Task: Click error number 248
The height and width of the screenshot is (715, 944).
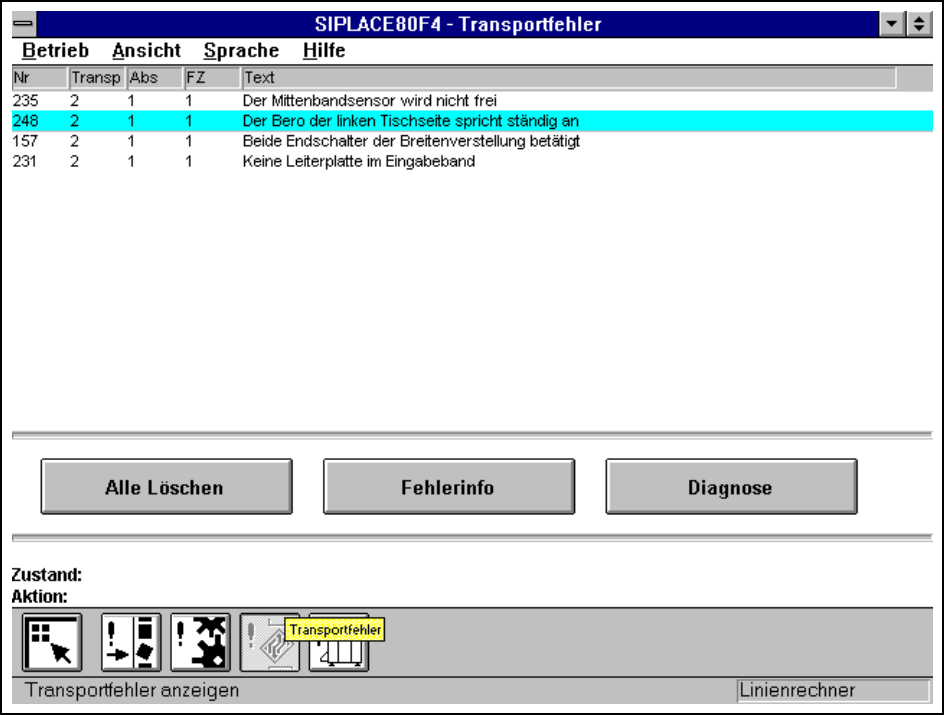Action: click(25, 121)
